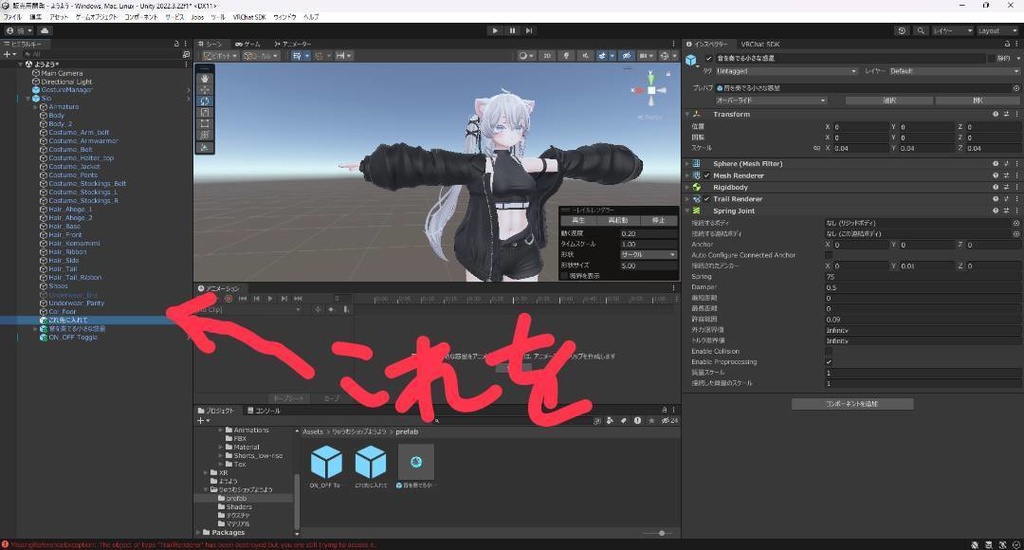Image resolution: width=1024 pixels, height=550 pixels.
Task: Jump to last keyframe in Animation window
Action: tap(298, 299)
